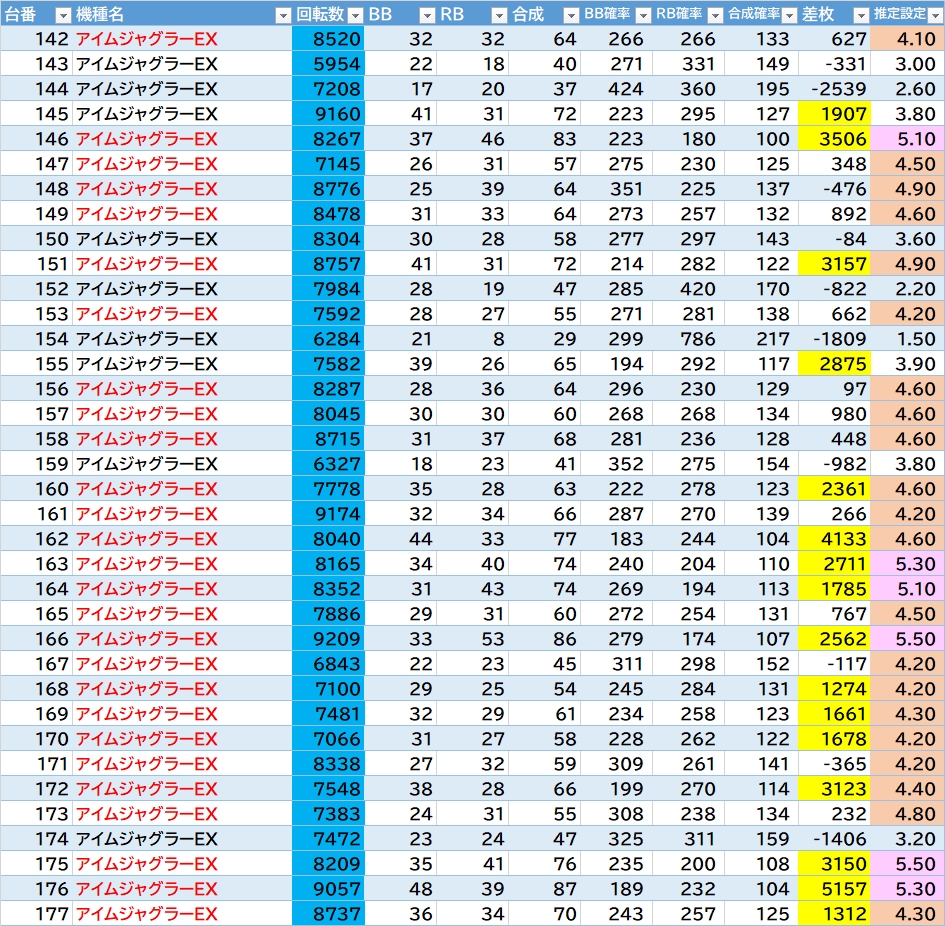Select 合成 cell 86 in row 166
The image size is (945, 926).
pos(544,638)
